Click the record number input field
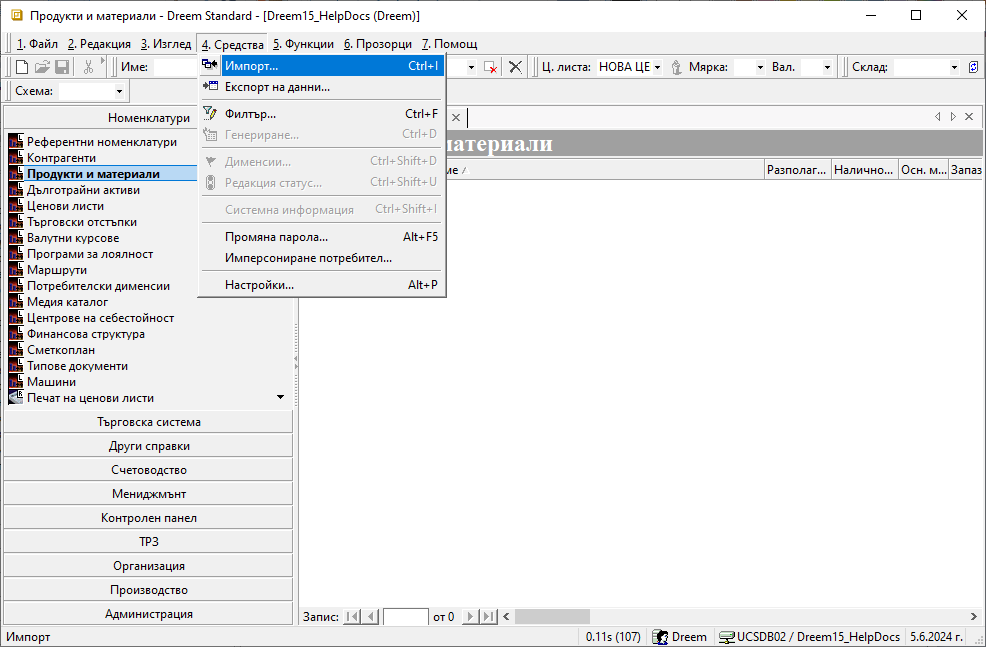The height and width of the screenshot is (647, 986). click(405, 617)
